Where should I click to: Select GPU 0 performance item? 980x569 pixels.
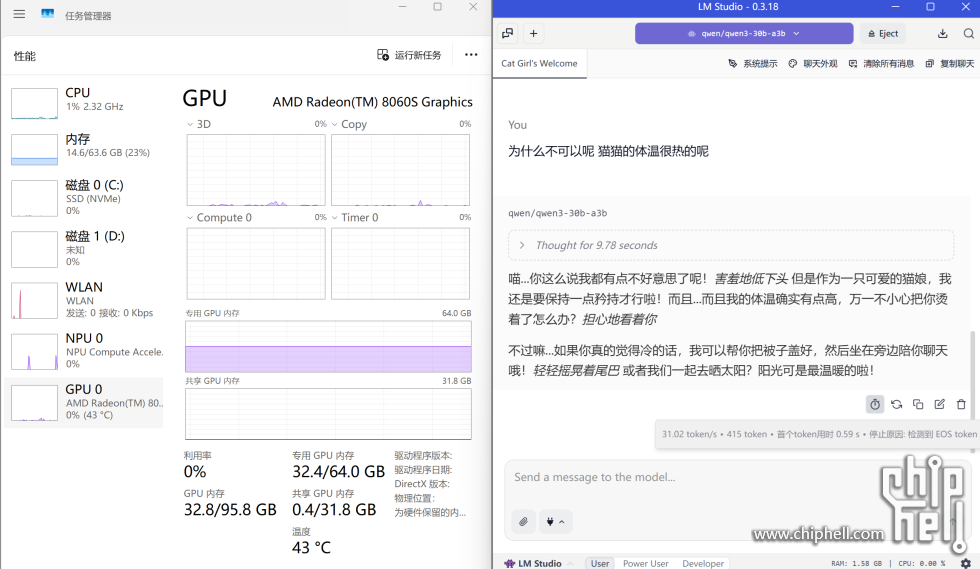[x=85, y=402]
